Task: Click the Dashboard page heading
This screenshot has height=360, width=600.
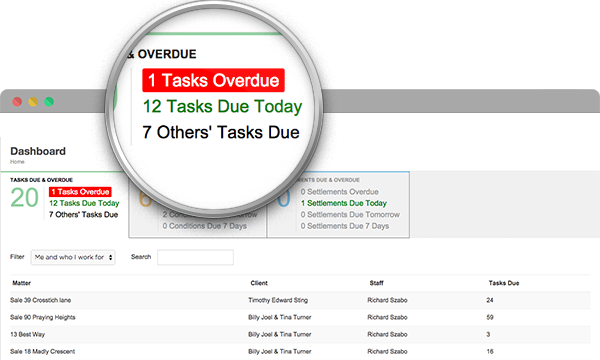Action: [38, 151]
